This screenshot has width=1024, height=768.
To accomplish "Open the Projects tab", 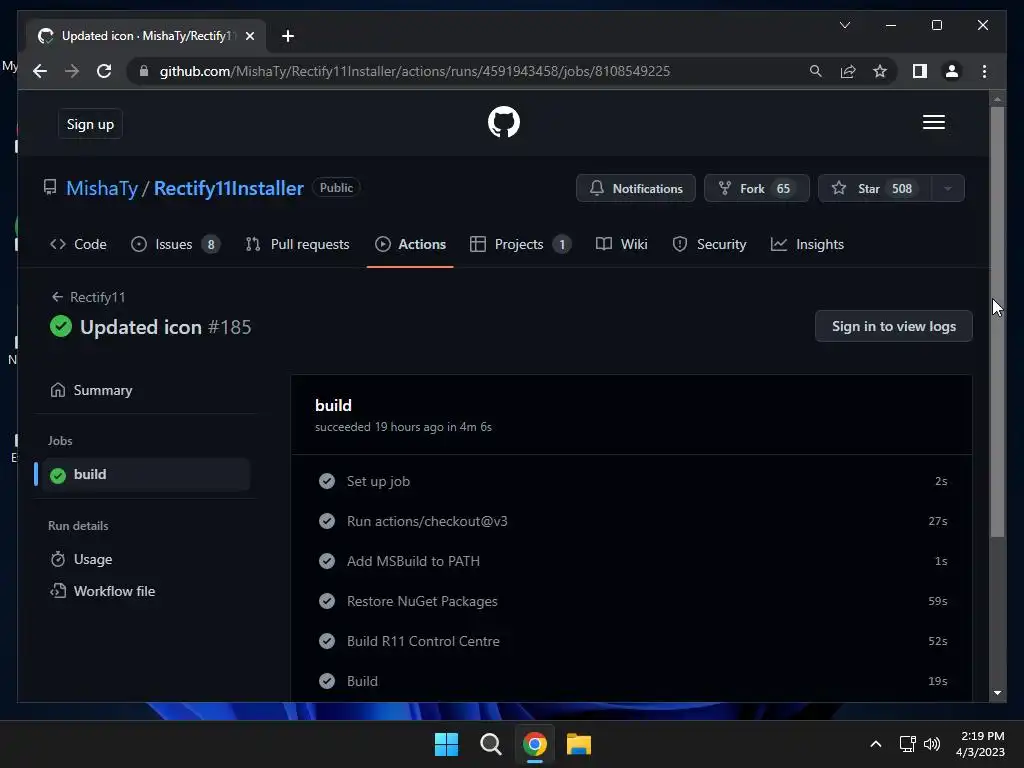I will point(520,244).
